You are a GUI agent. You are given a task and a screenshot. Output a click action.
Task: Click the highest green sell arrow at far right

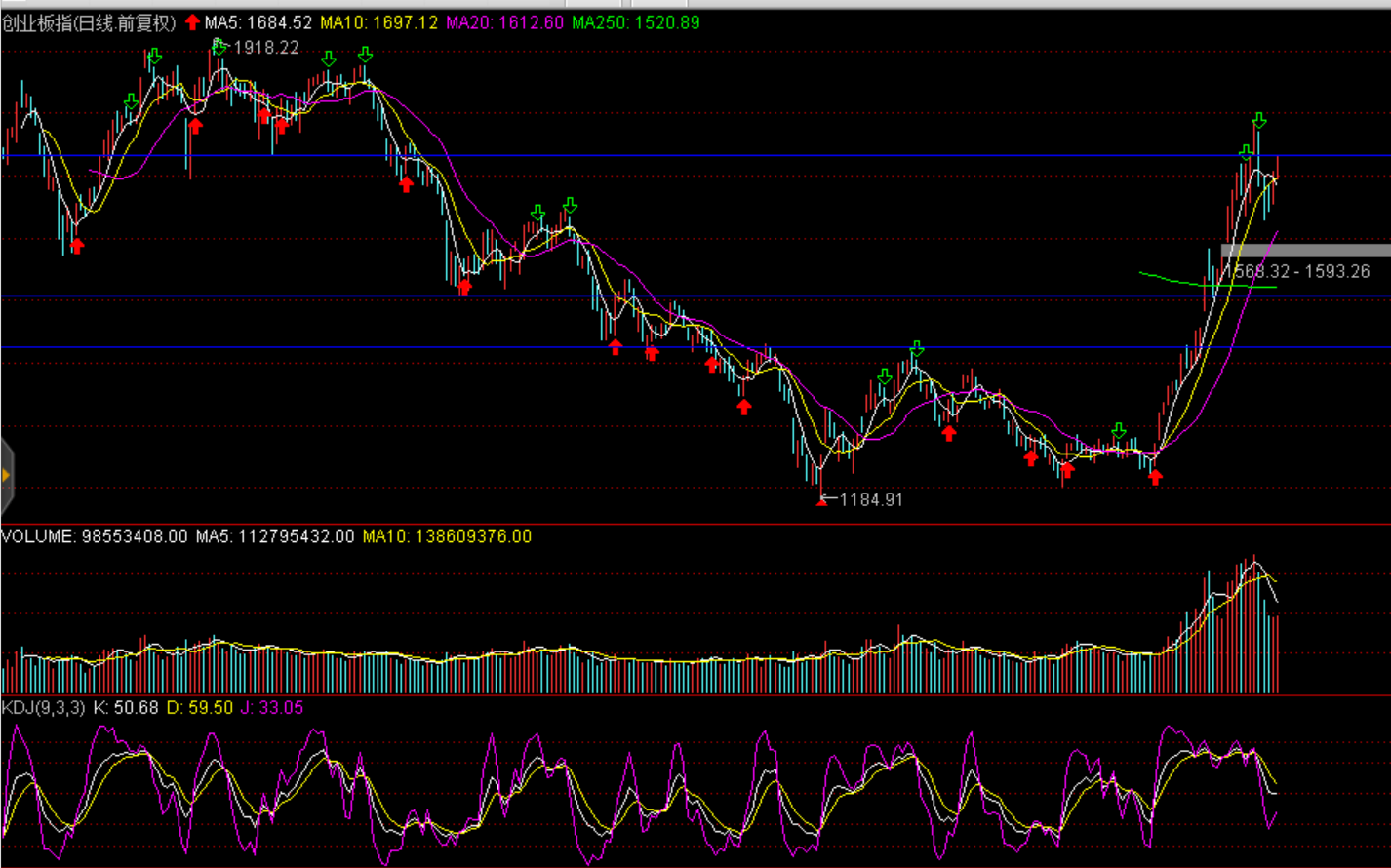(1259, 120)
